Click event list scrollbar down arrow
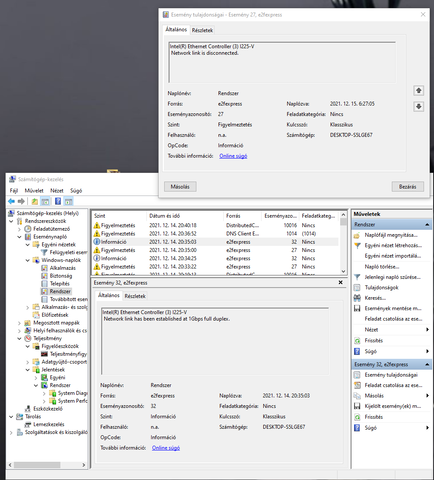The width and height of the screenshot is (434, 480). pos(343,271)
